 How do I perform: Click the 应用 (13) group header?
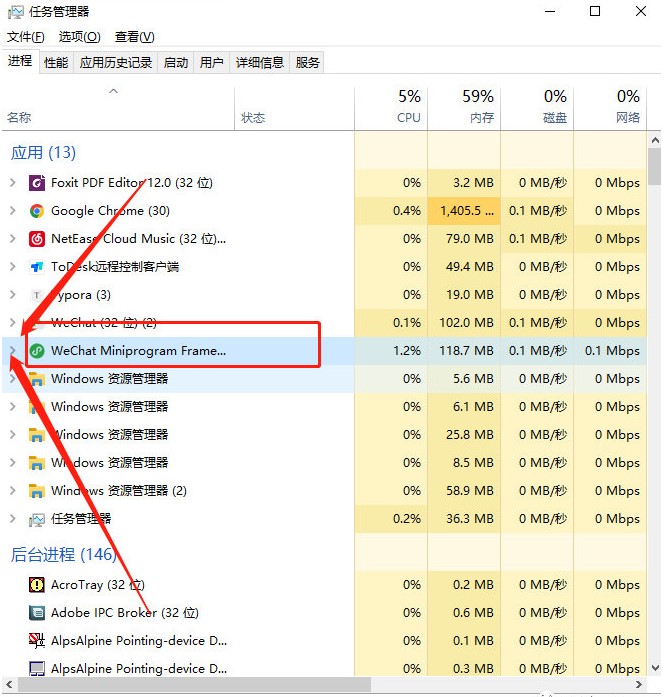pyautogui.click(x=44, y=153)
